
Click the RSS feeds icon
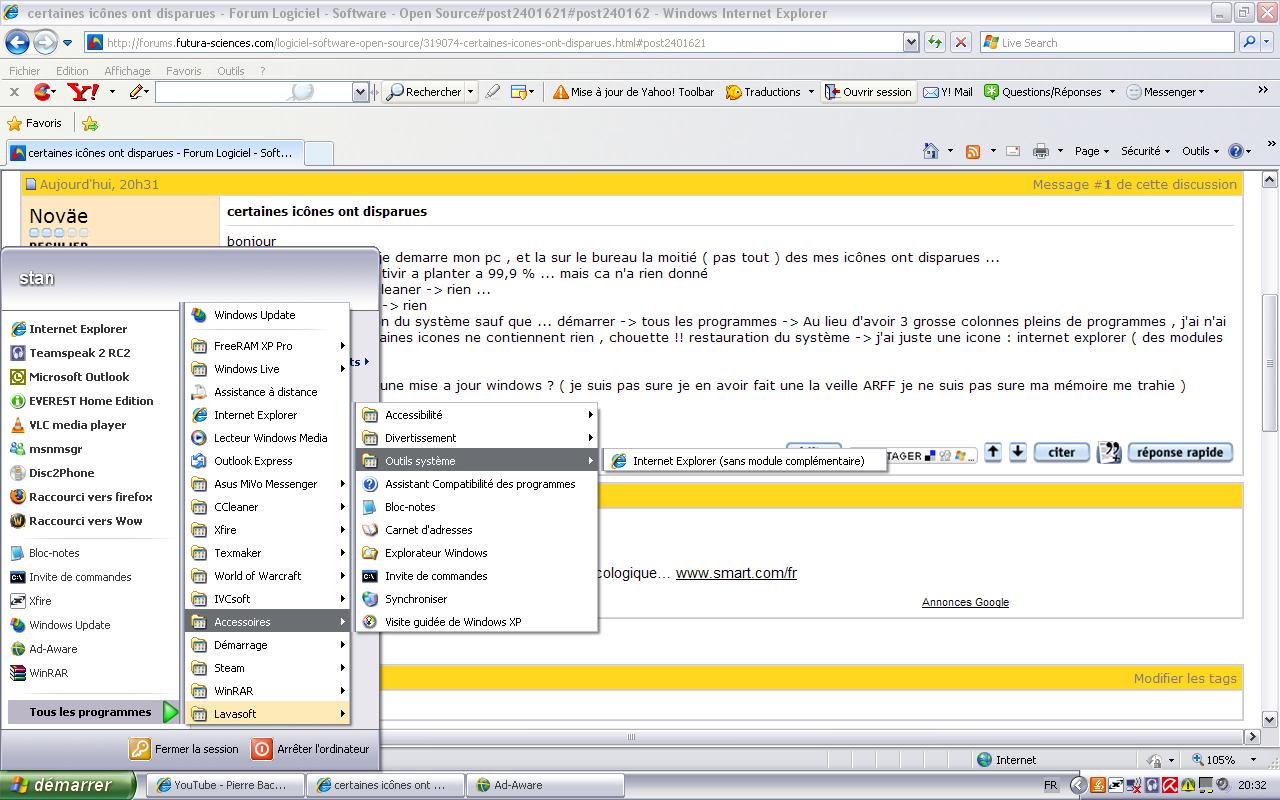(x=973, y=151)
